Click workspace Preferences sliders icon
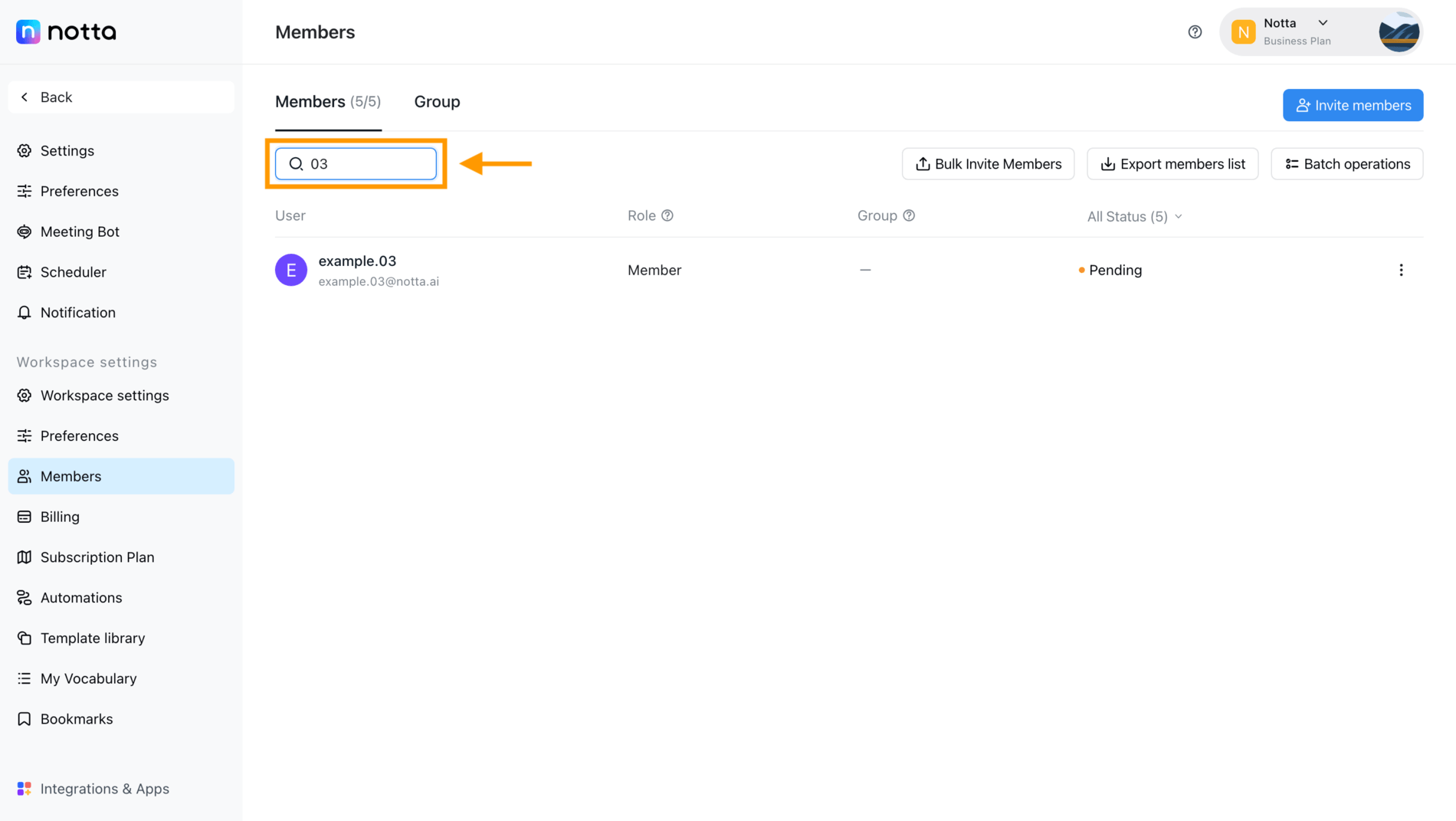This screenshot has width=1456, height=821. [x=25, y=436]
